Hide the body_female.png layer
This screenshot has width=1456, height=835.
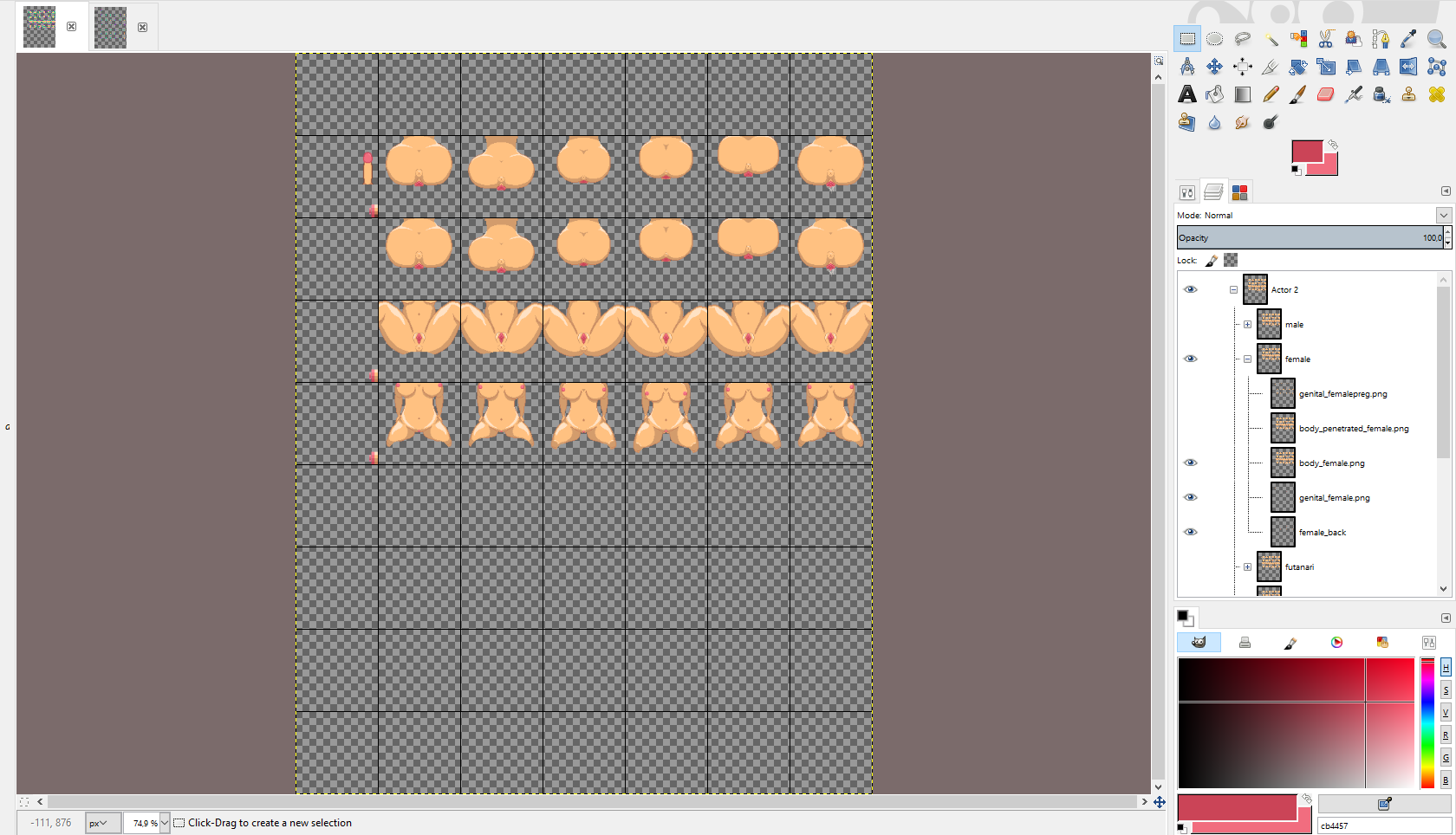click(x=1190, y=463)
